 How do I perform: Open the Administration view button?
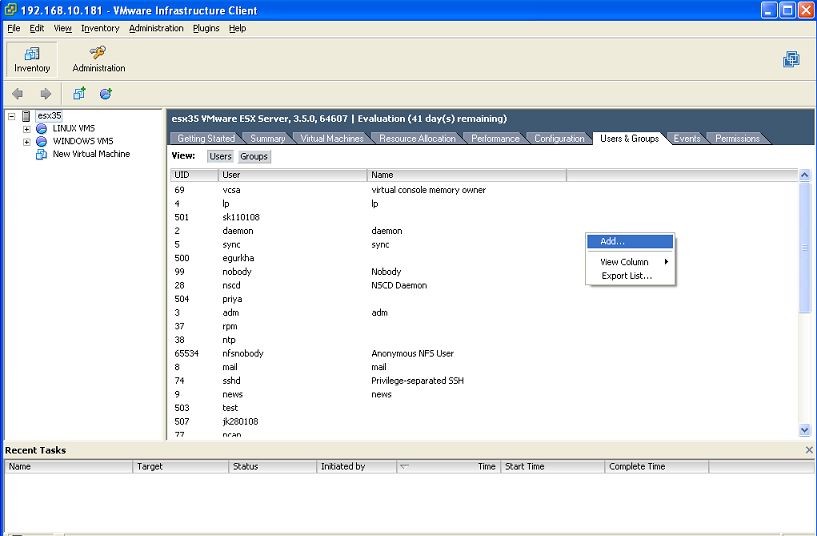point(98,59)
